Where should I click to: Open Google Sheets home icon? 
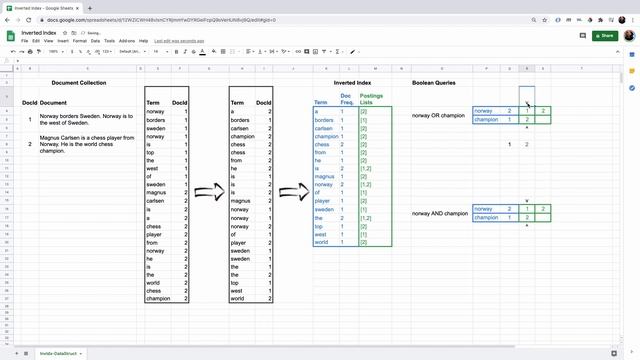pyautogui.click(x=11, y=36)
